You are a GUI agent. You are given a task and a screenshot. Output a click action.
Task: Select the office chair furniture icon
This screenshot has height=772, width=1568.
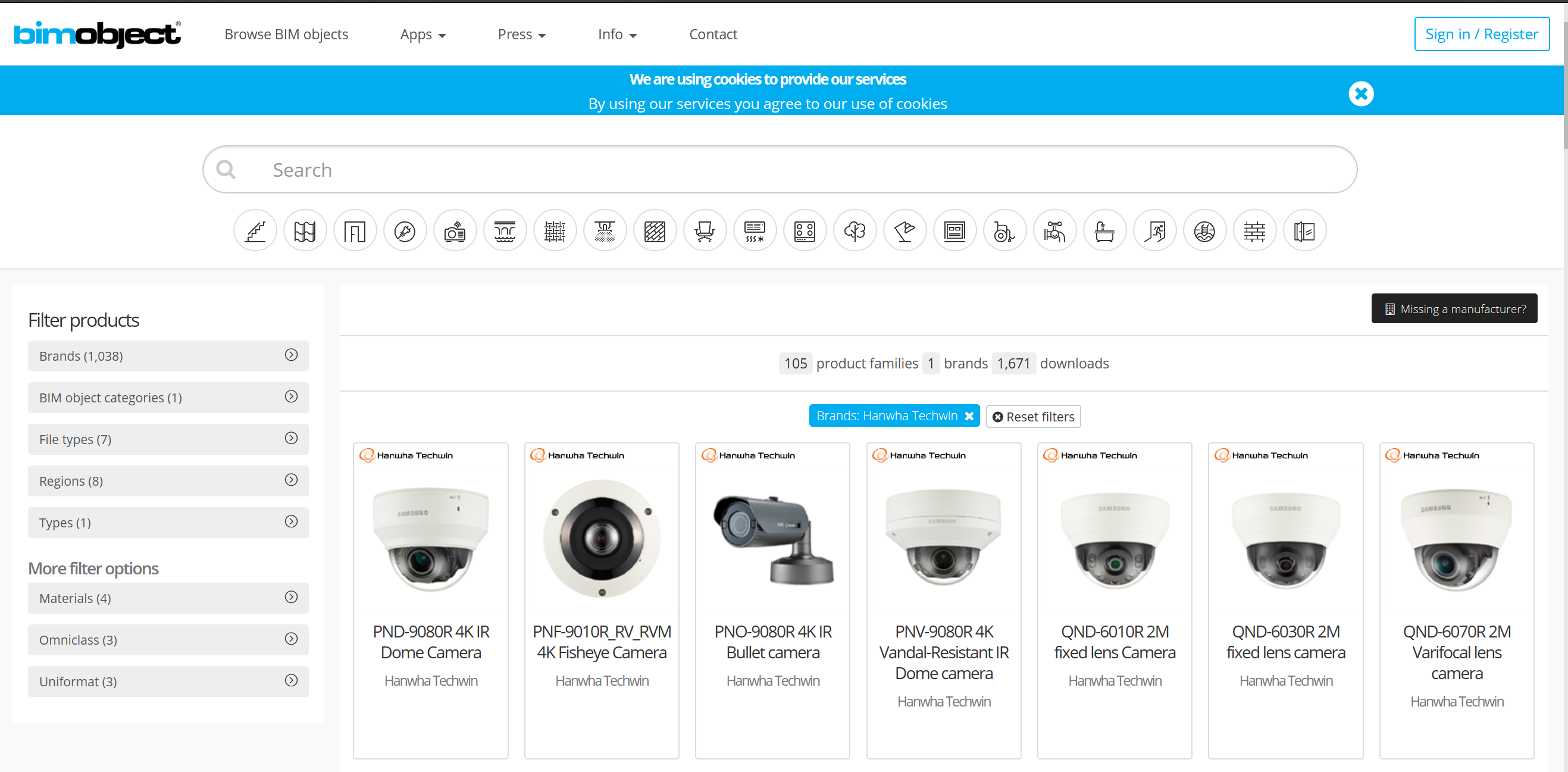tap(705, 231)
